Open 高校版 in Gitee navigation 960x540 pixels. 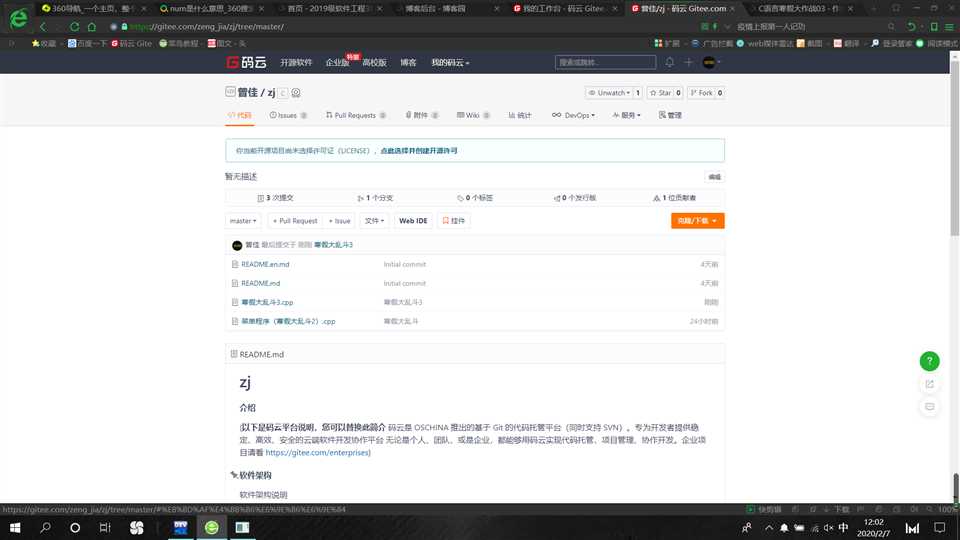coord(374,62)
